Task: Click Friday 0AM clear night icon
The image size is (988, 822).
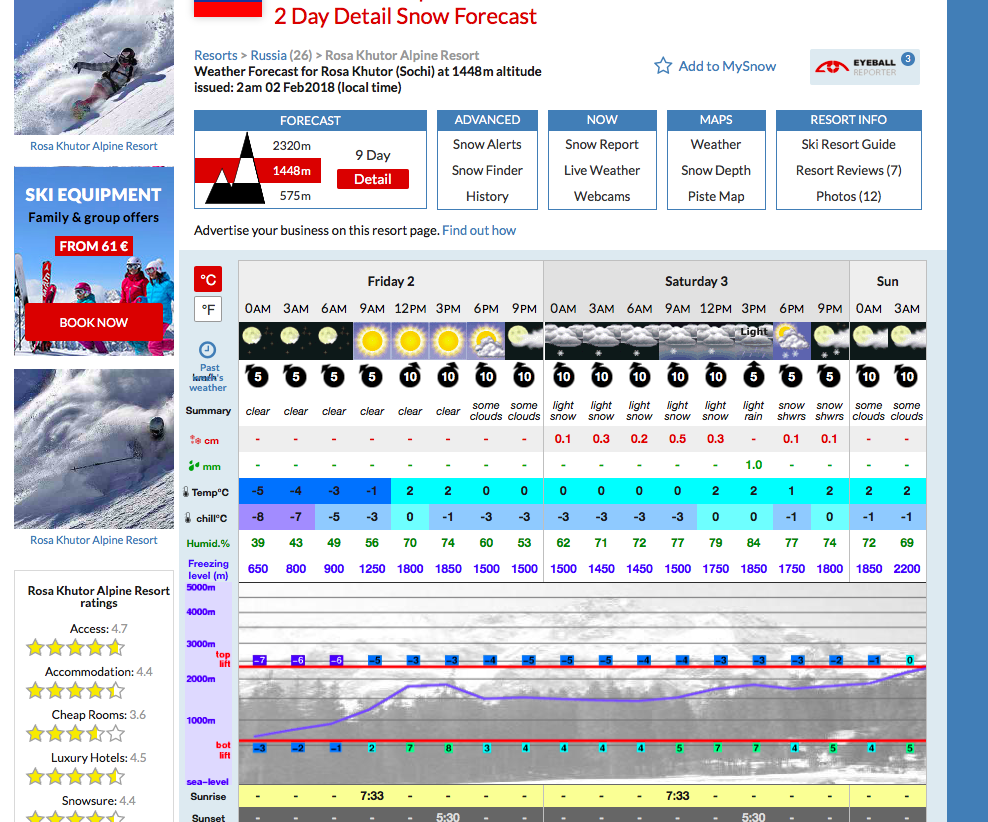Action: [x=258, y=341]
